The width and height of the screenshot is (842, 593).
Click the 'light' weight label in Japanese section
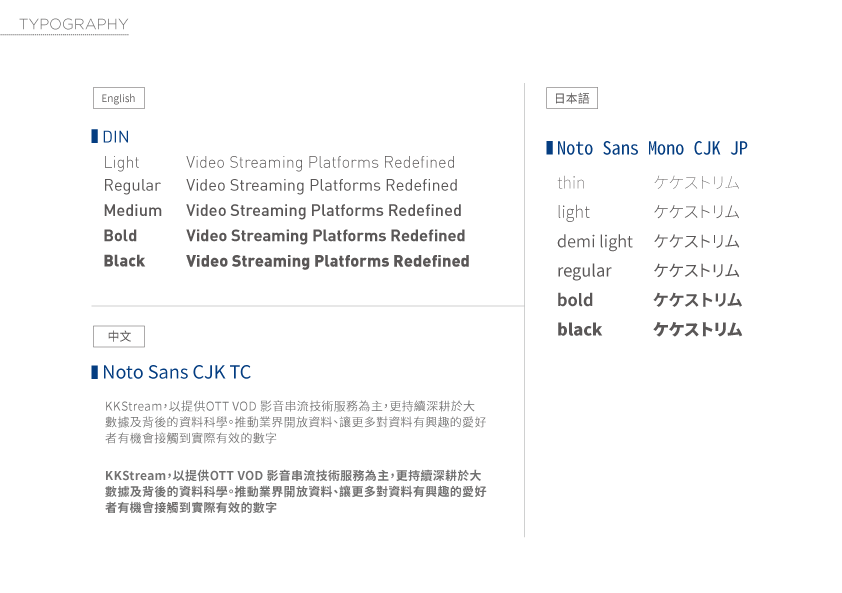(574, 212)
